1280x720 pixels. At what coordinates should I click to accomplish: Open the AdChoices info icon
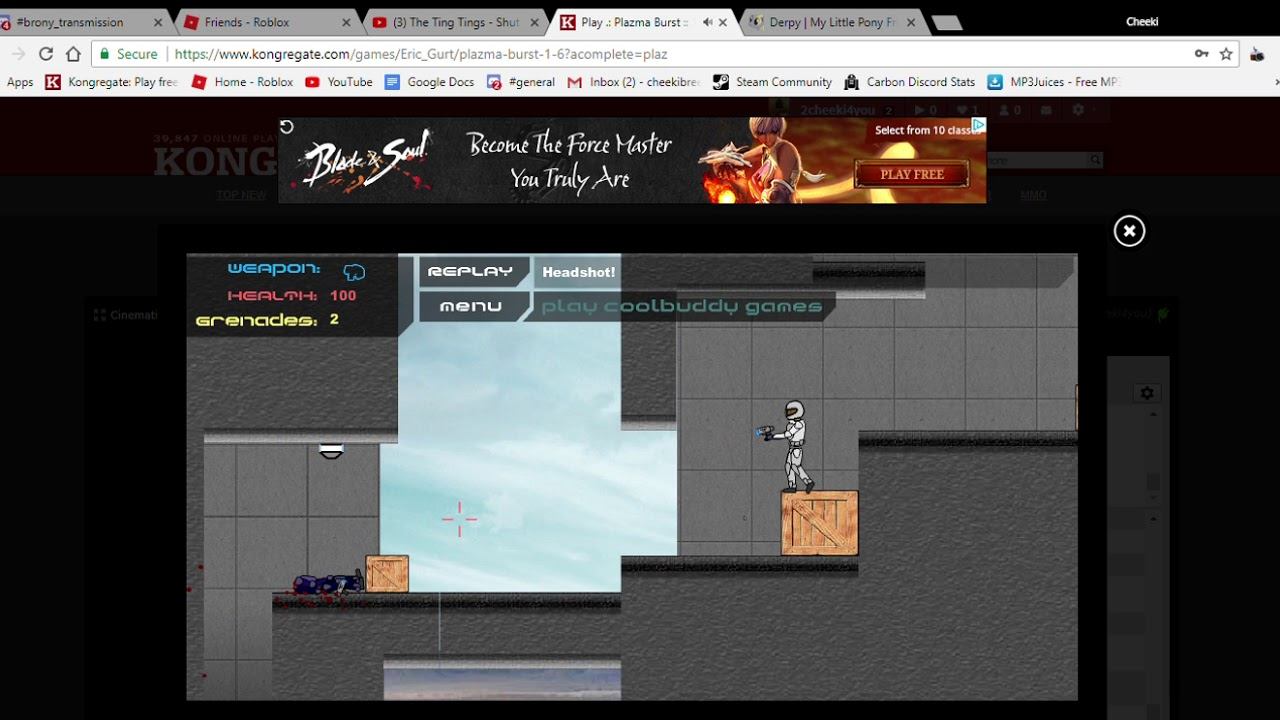[x=979, y=125]
